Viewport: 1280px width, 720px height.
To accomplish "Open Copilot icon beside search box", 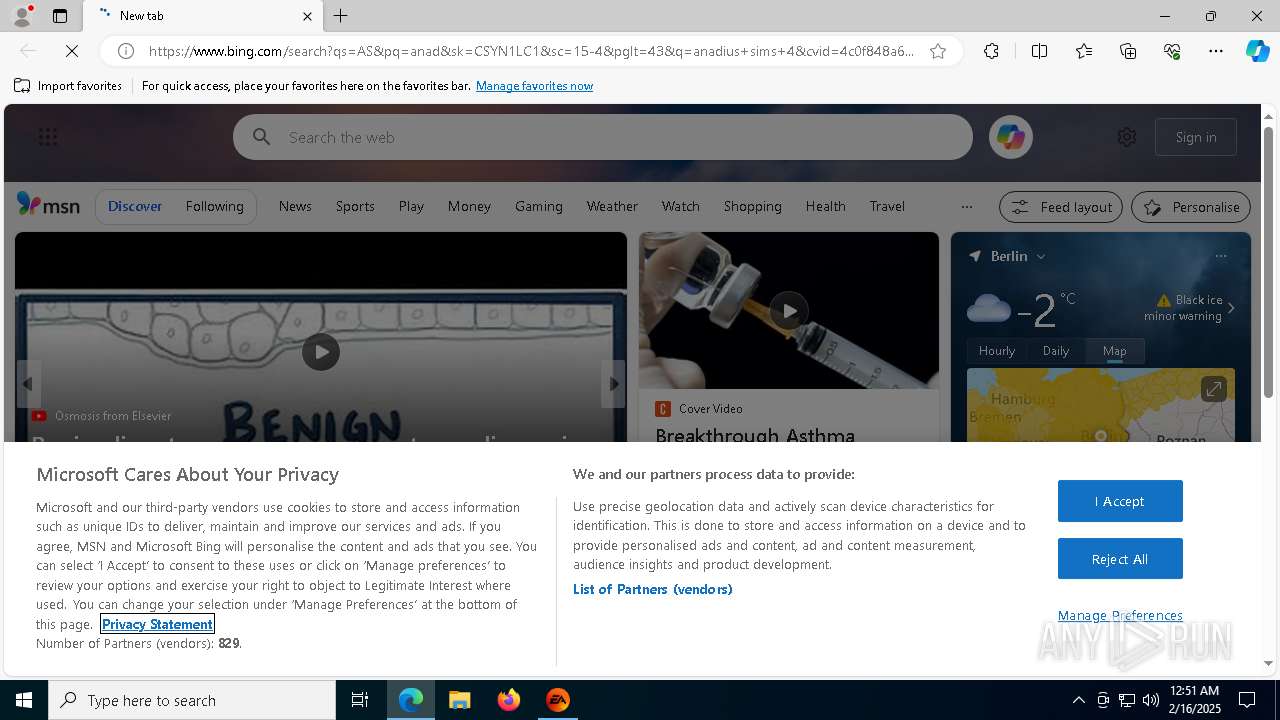I will (1010, 137).
